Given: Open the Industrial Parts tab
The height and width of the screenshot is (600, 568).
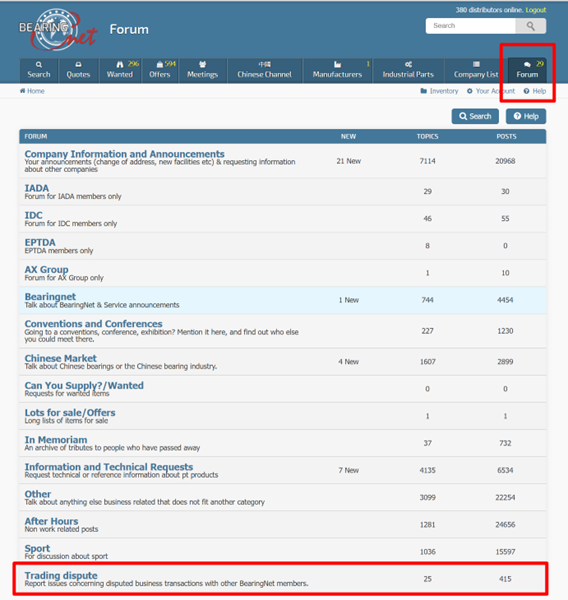Looking at the screenshot, I should (408, 70).
